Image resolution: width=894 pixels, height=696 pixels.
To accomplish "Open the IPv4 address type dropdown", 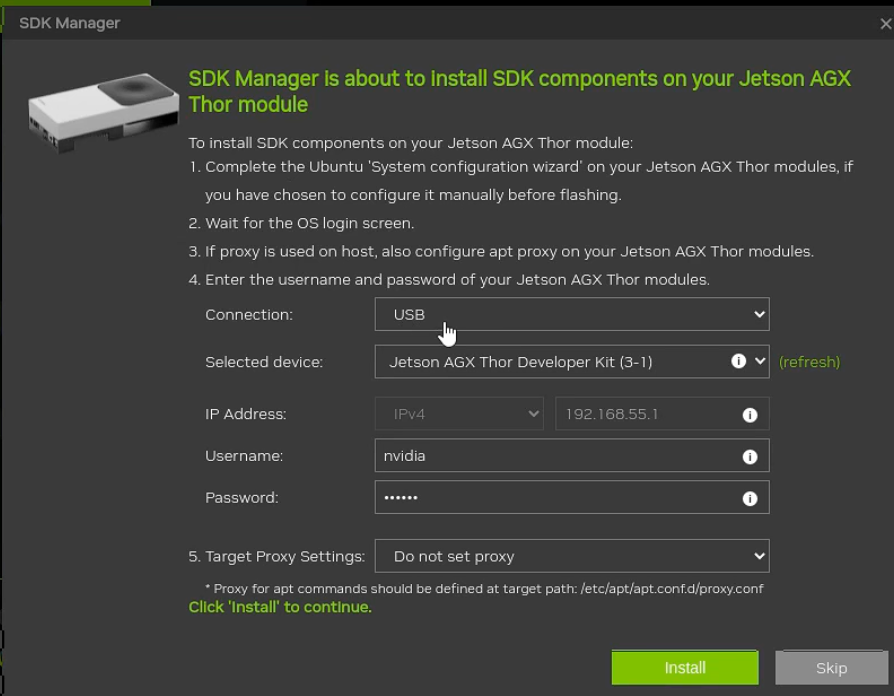I will click(x=459, y=414).
